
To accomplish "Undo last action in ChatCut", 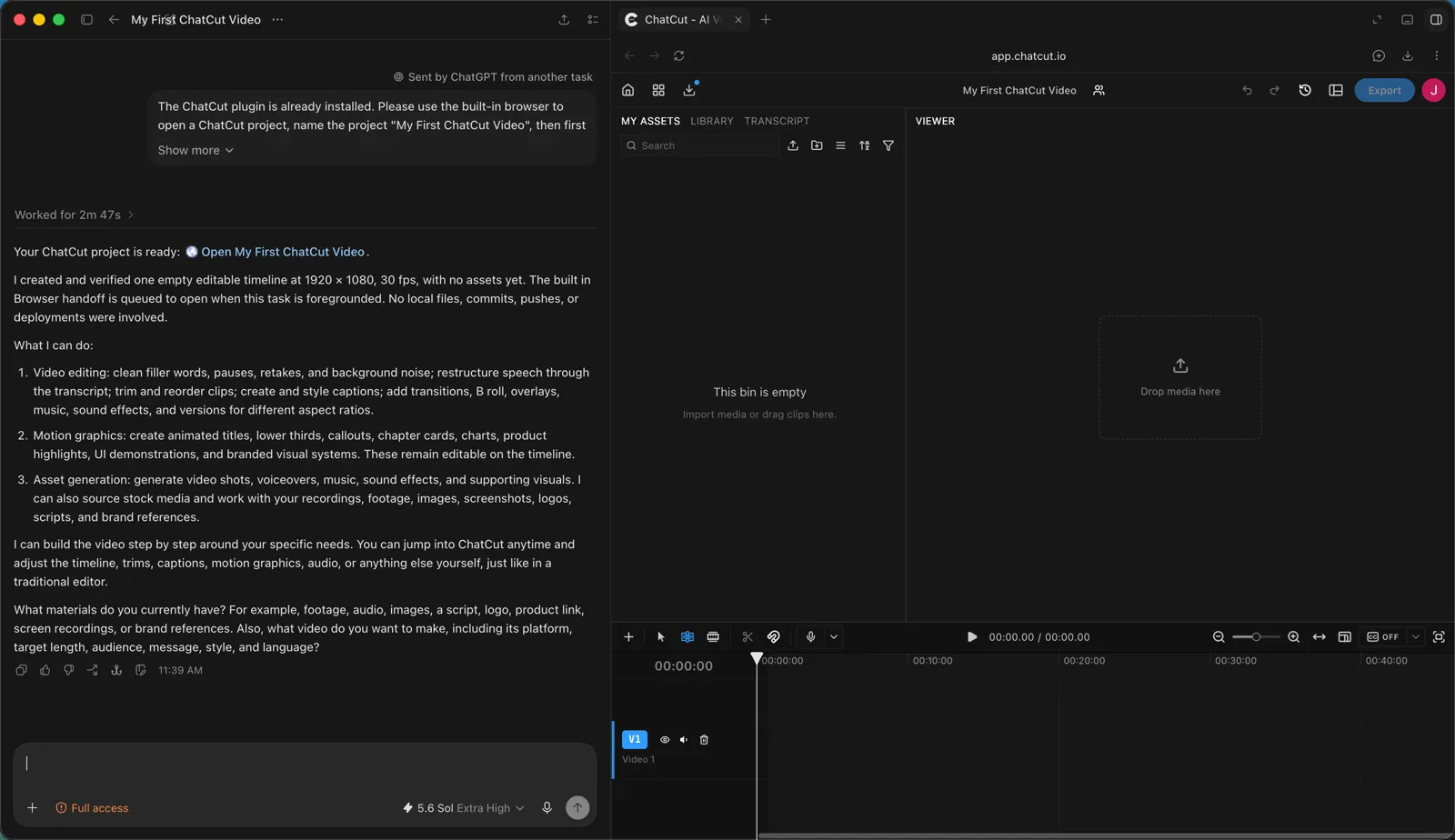I will pyautogui.click(x=1247, y=90).
